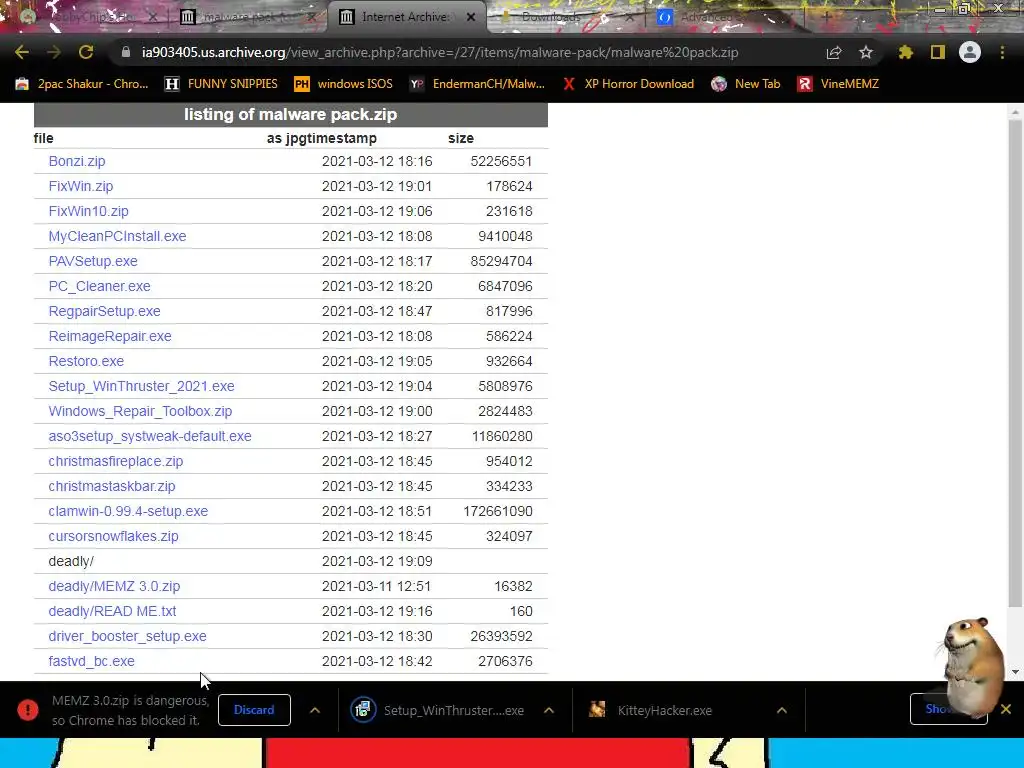Open the Chrome profile avatar
Image resolution: width=1024 pixels, height=768 pixels.
[x=970, y=52]
